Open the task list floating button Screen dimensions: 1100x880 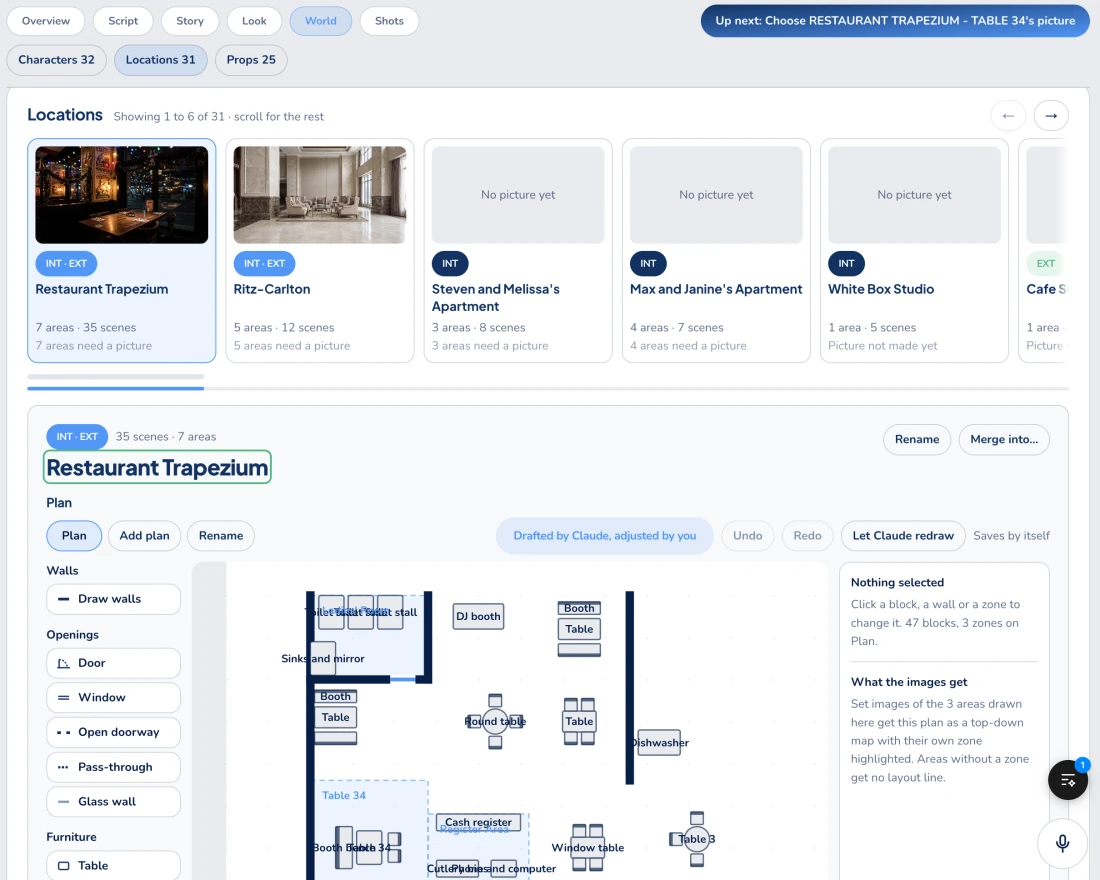pos(1068,780)
